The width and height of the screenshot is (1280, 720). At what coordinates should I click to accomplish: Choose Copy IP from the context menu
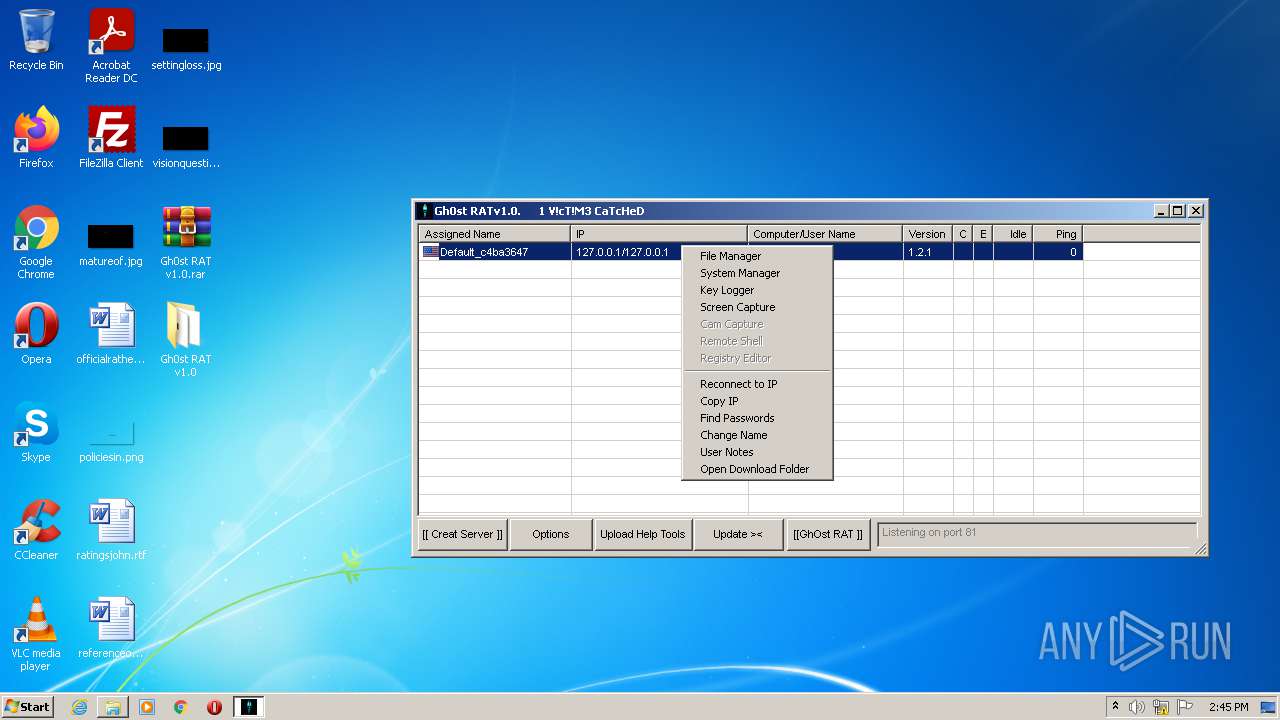tap(757, 401)
